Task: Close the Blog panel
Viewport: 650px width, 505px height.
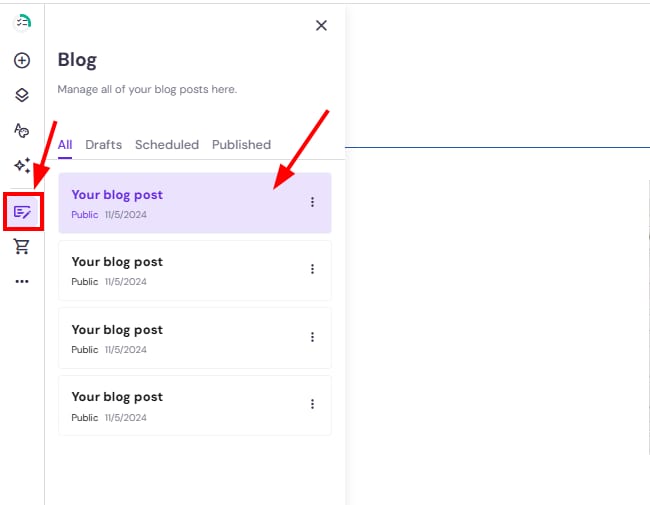Action: point(321,26)
